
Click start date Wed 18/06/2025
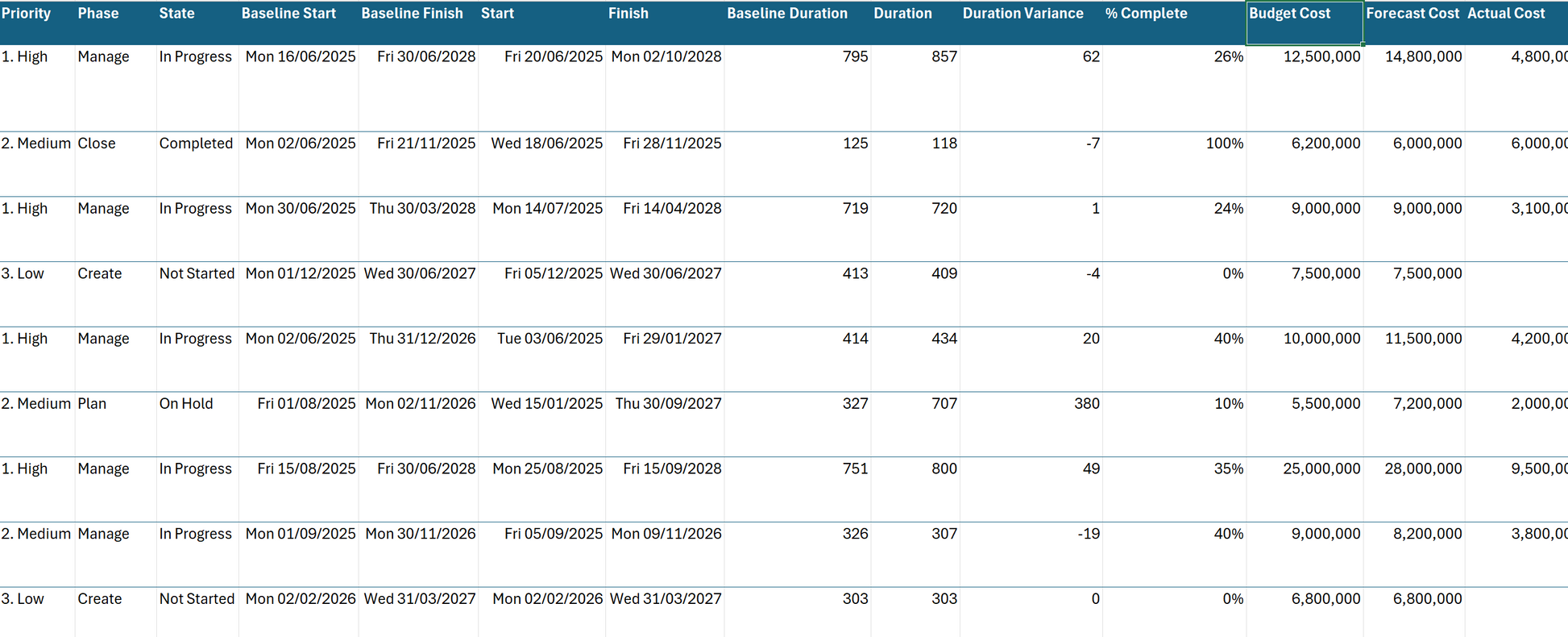547,144
